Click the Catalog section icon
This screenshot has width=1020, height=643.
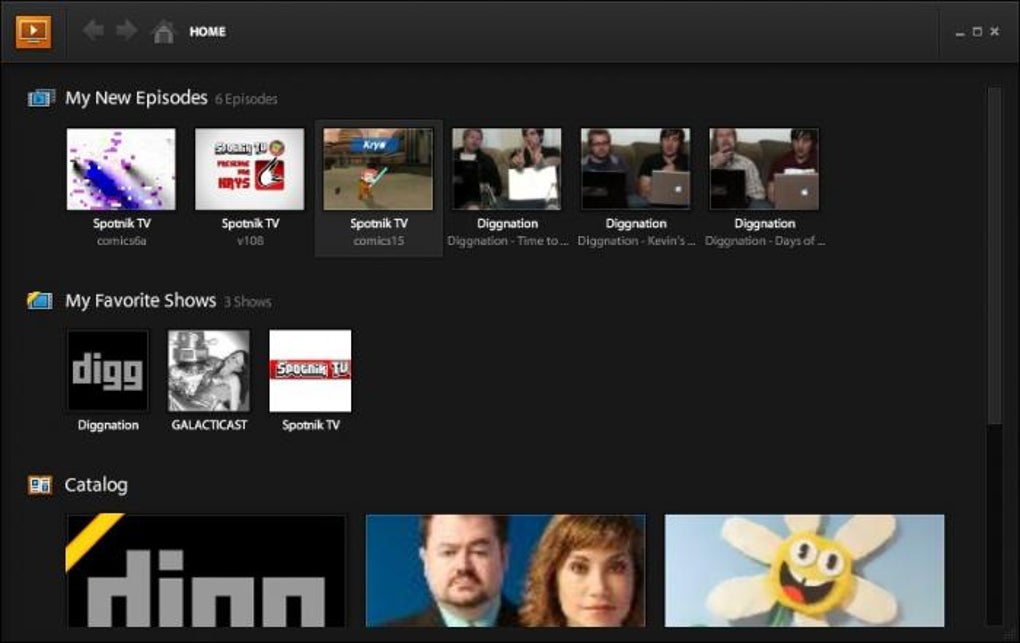click(40, 485)
